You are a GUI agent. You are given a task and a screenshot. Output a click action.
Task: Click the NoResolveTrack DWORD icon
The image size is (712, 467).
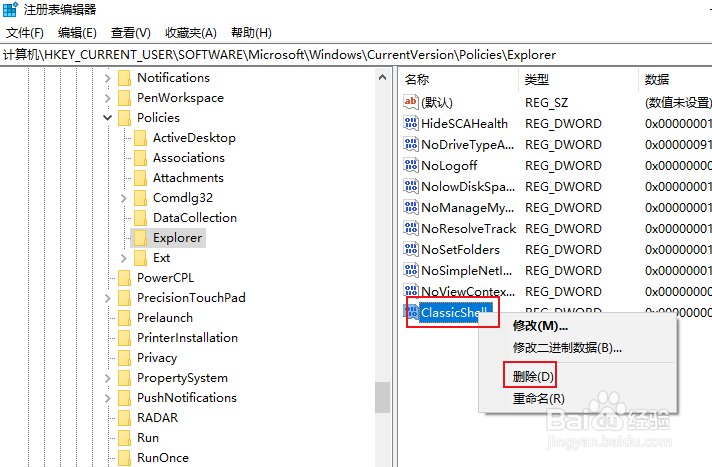click(410, 228)
